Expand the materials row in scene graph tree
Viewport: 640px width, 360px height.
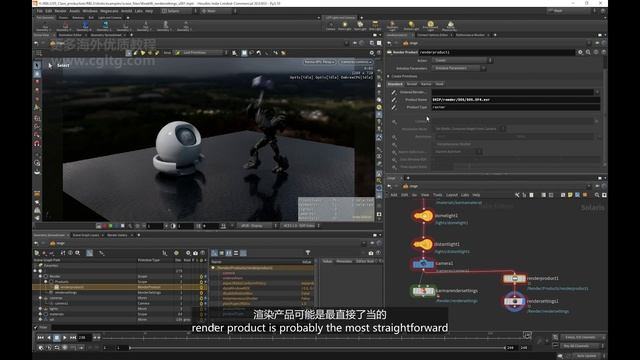pyautogui.click(x=40, y=314)
